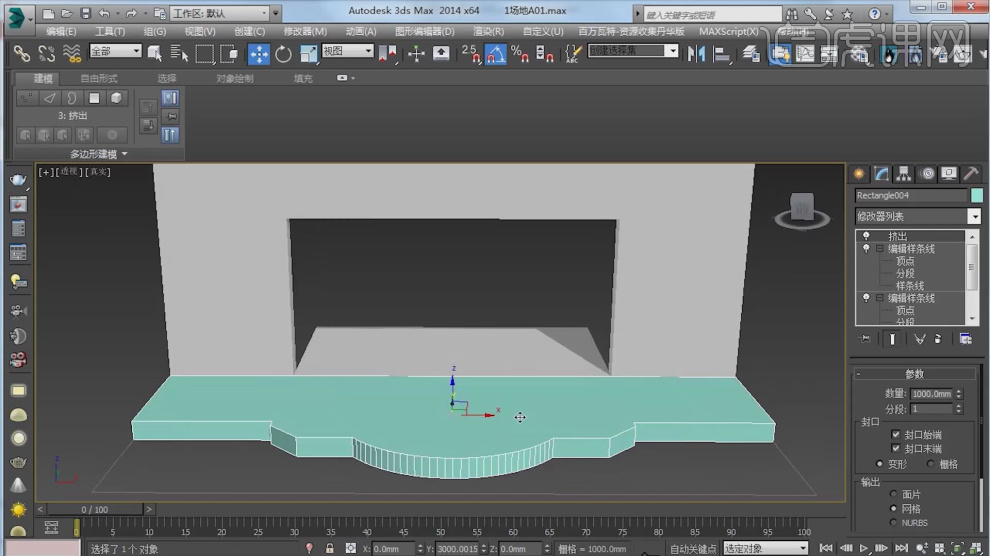990x556 pixels.
Task: Click Play Animation button
Action: pos(864,548)
